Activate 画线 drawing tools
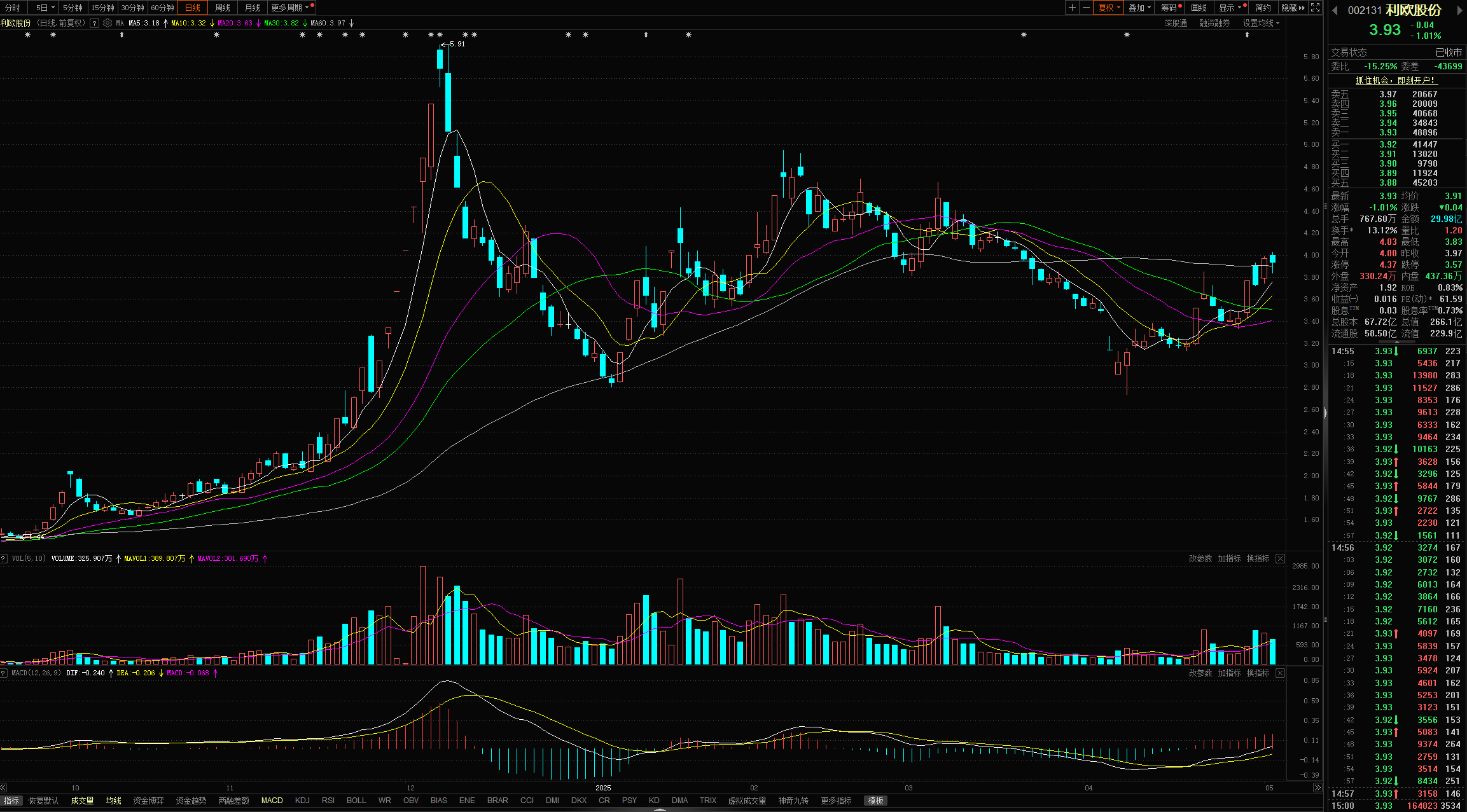The width and height of the screenshot is (1467, 812). [1199, 8]
